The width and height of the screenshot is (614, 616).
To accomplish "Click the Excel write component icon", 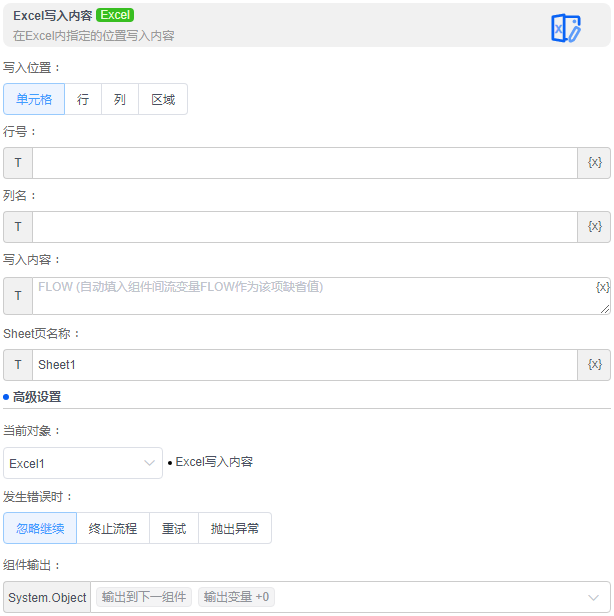I will [566, 28].
